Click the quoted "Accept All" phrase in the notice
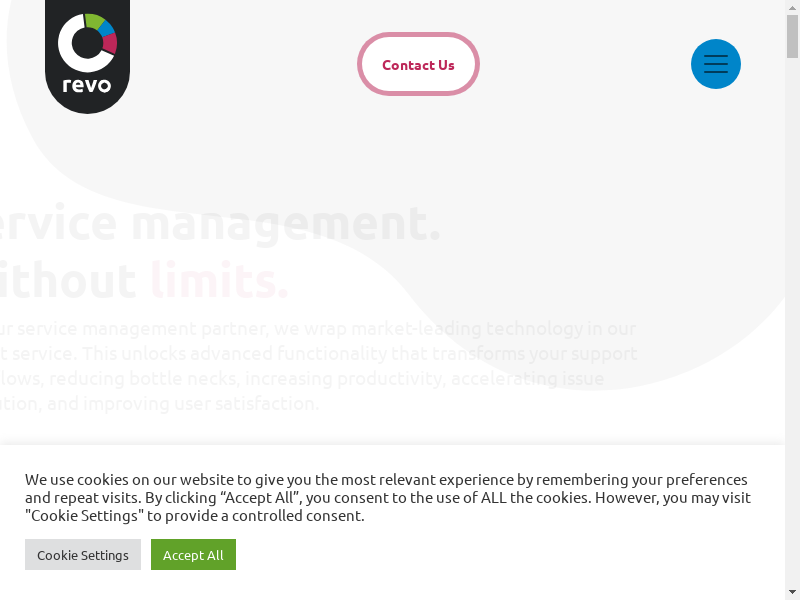The height and width of the screenshot is (600, 800). [x=260, y=497]
